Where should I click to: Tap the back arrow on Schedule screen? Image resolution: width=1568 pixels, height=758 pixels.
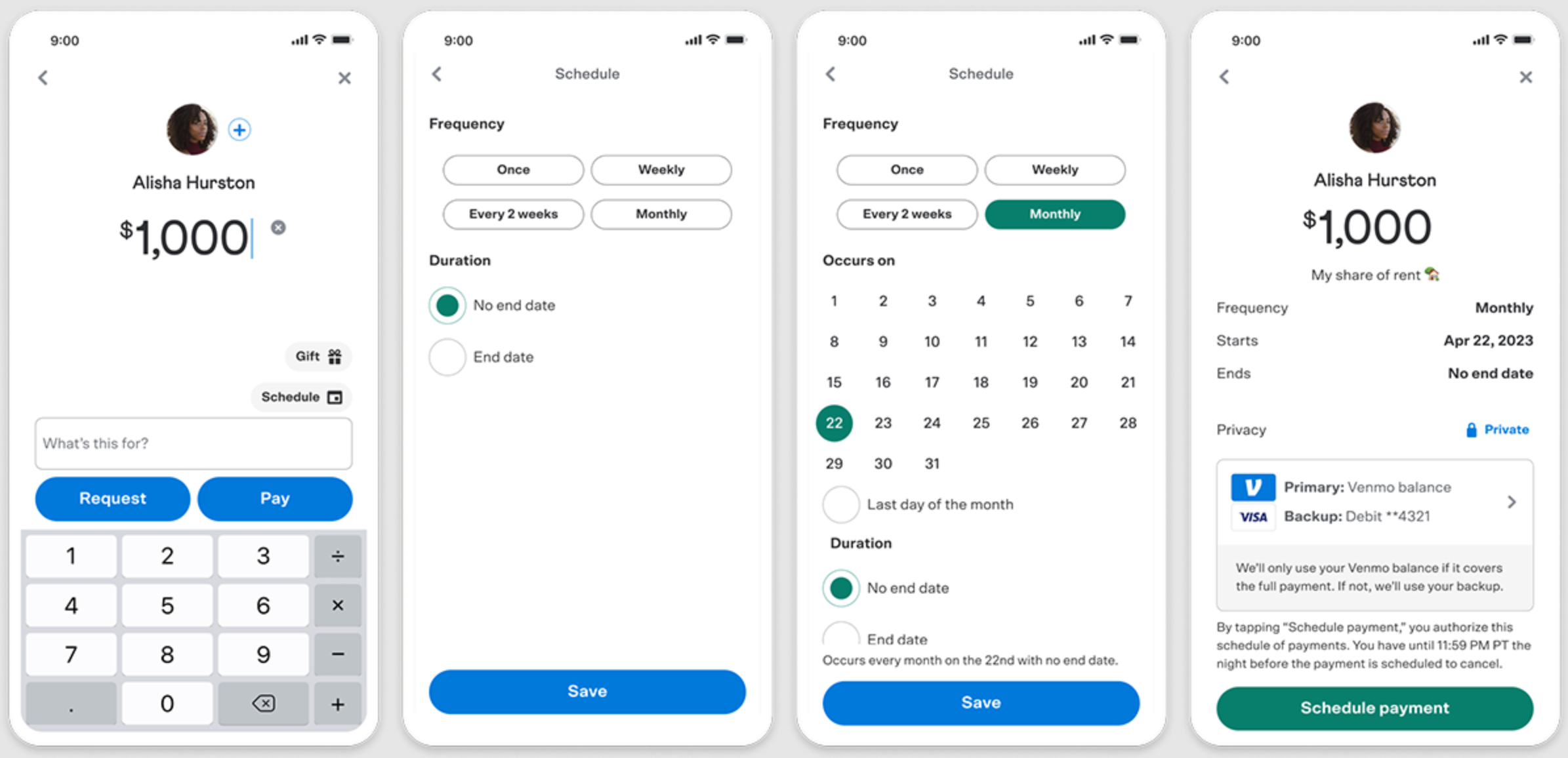tap(438, 73)
